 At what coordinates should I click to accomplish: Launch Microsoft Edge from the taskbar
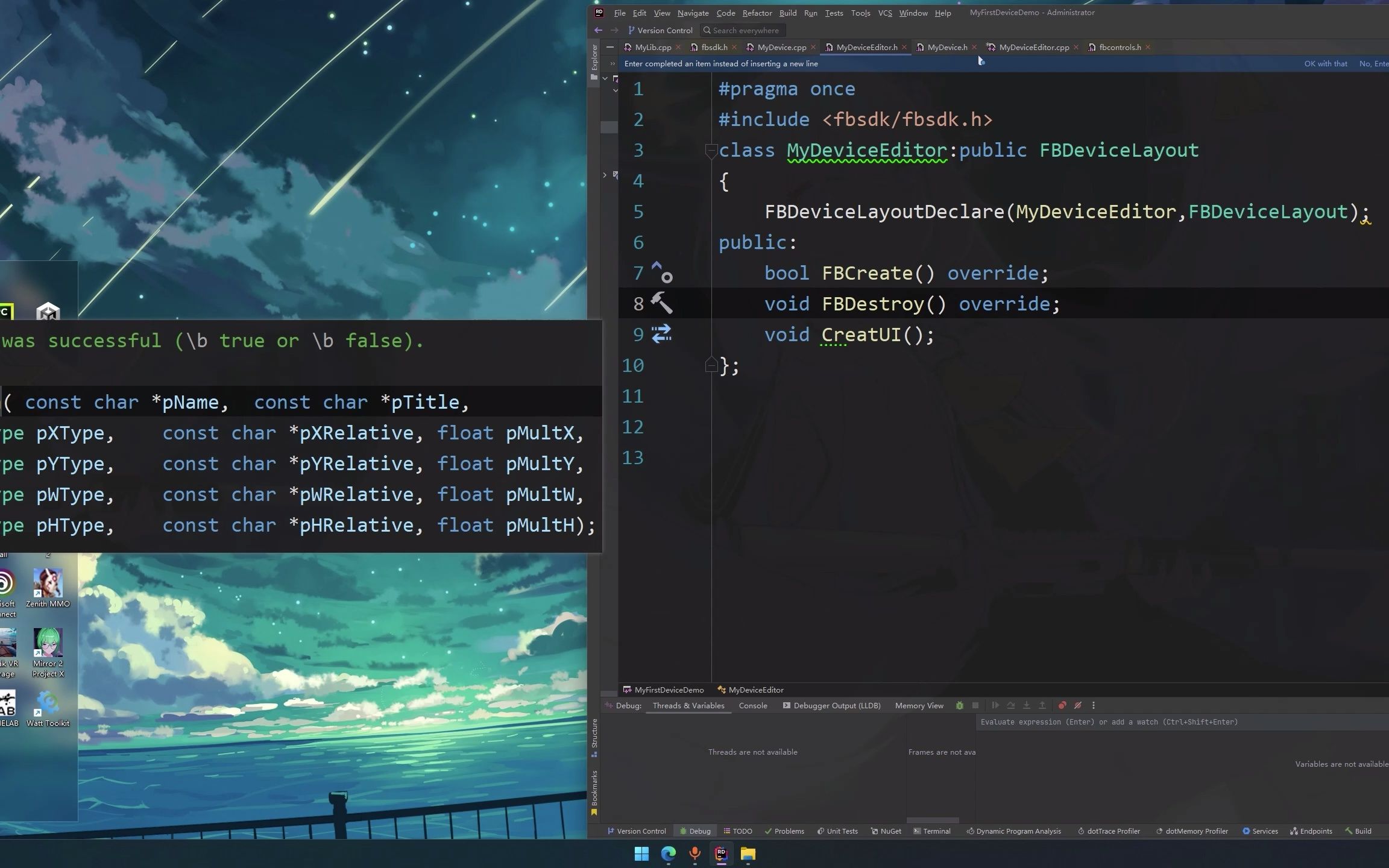pyautogui.click(x=669, y=854)
